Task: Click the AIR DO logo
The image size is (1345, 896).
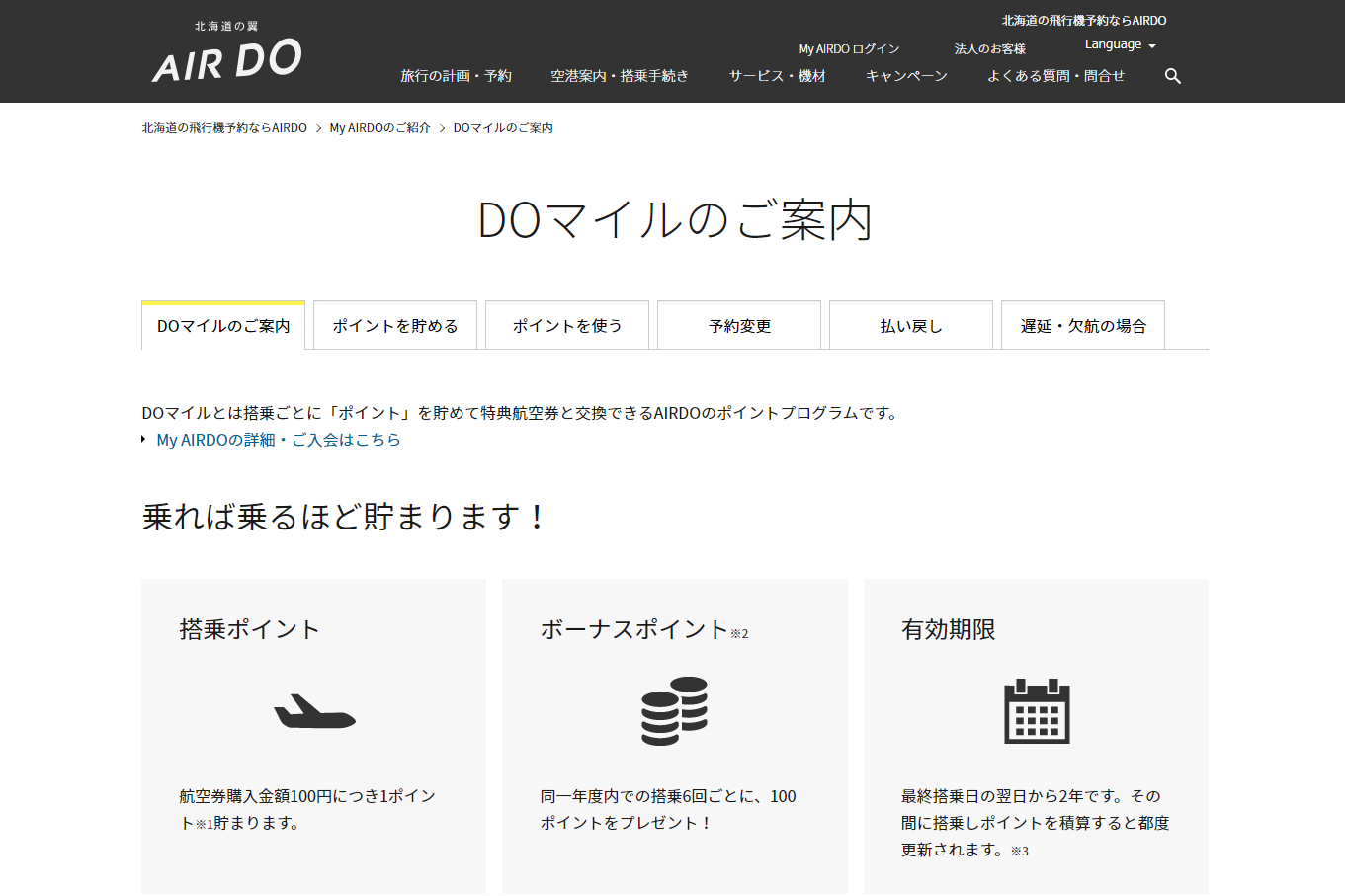Action: (x=227, y=53)
